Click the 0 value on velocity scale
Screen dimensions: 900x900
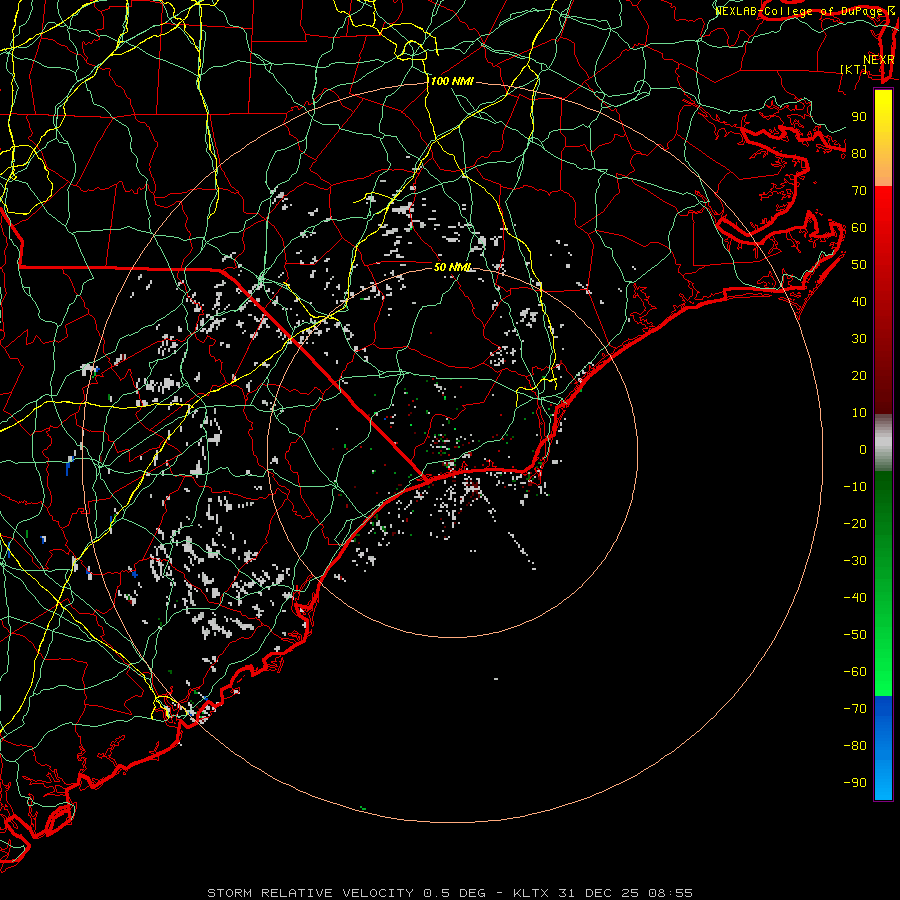[x=863, y=450]
